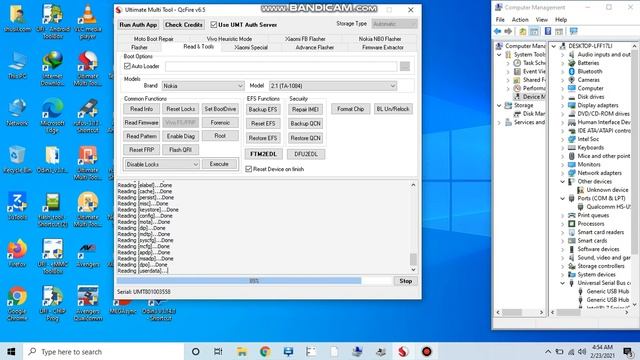Click Bandicam record icon in taskbar
Image resolution: width=640 pixels, height=360 pixels.
[427, 351]
